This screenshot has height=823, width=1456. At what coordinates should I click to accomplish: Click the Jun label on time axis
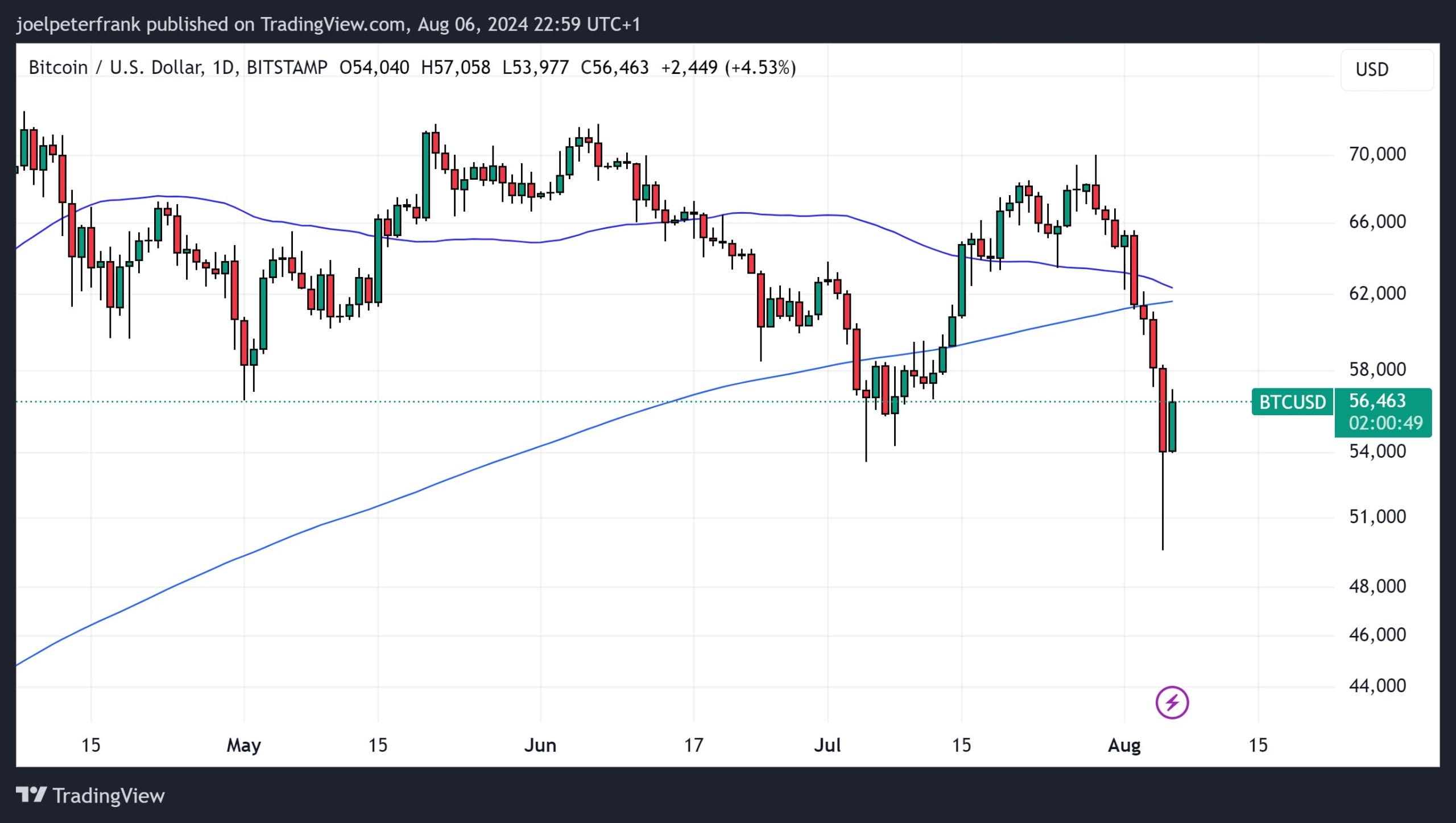pyautogui.click(x=540, y=745)
